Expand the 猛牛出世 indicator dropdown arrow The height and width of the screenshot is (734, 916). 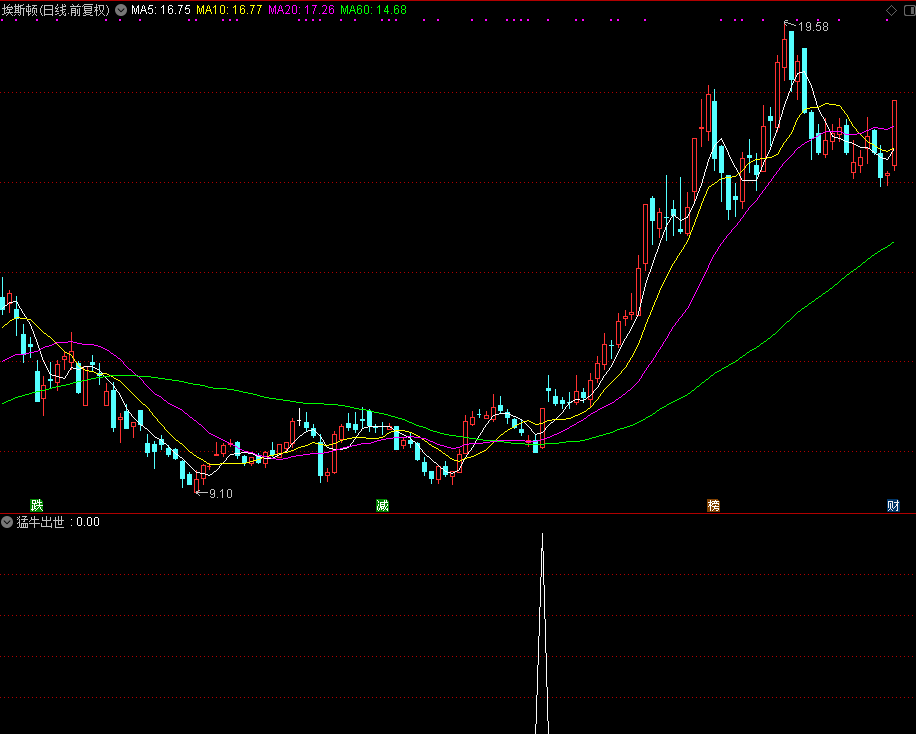7,522
